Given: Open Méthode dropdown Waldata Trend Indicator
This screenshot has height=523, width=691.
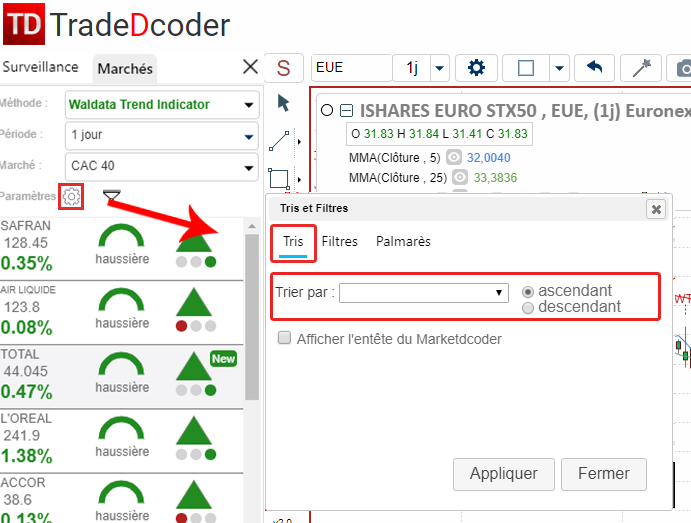Looking at the screenshot, I should tap(162, 105).
